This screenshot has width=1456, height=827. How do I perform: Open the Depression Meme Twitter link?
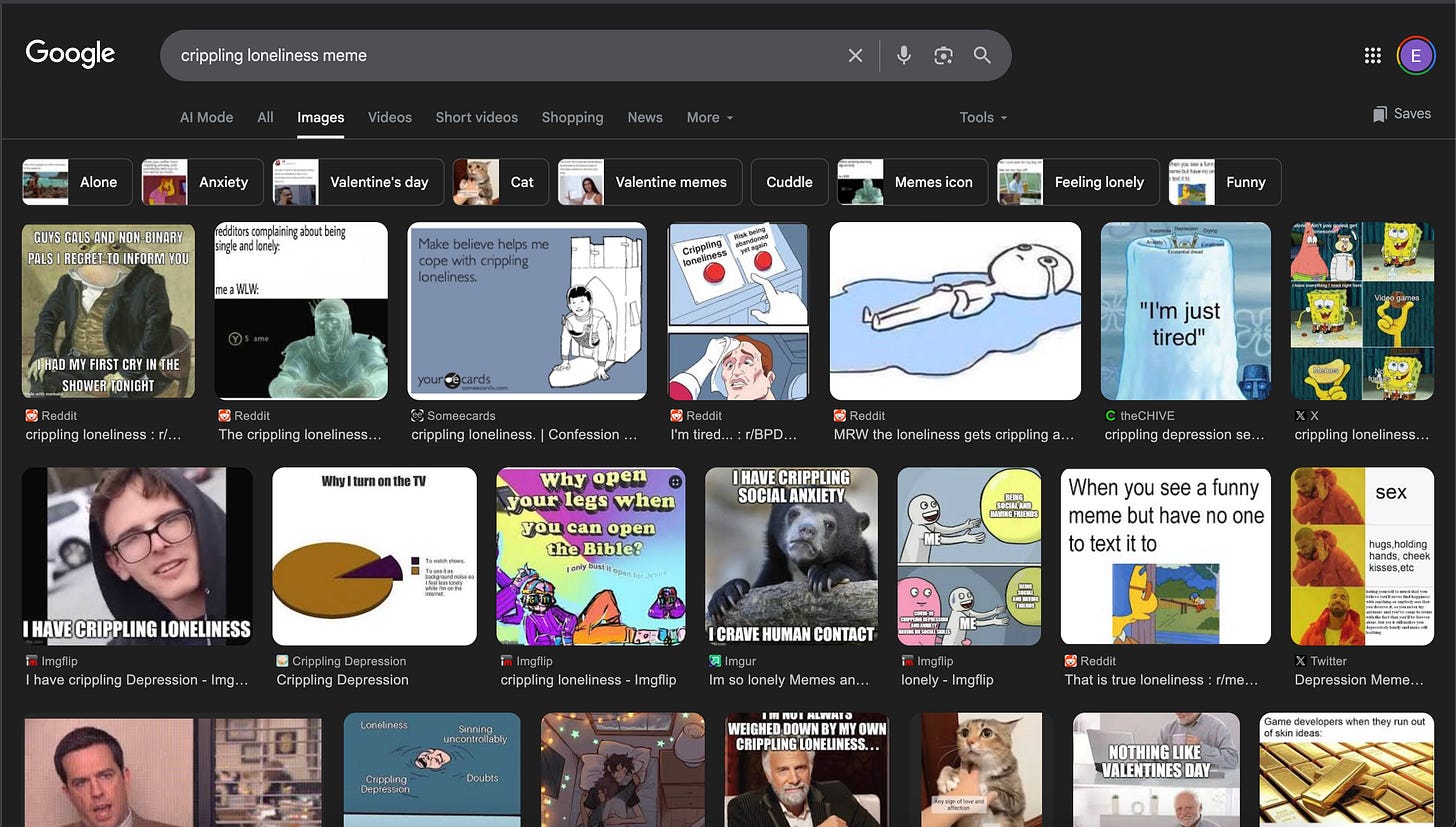coord(1359,680)
